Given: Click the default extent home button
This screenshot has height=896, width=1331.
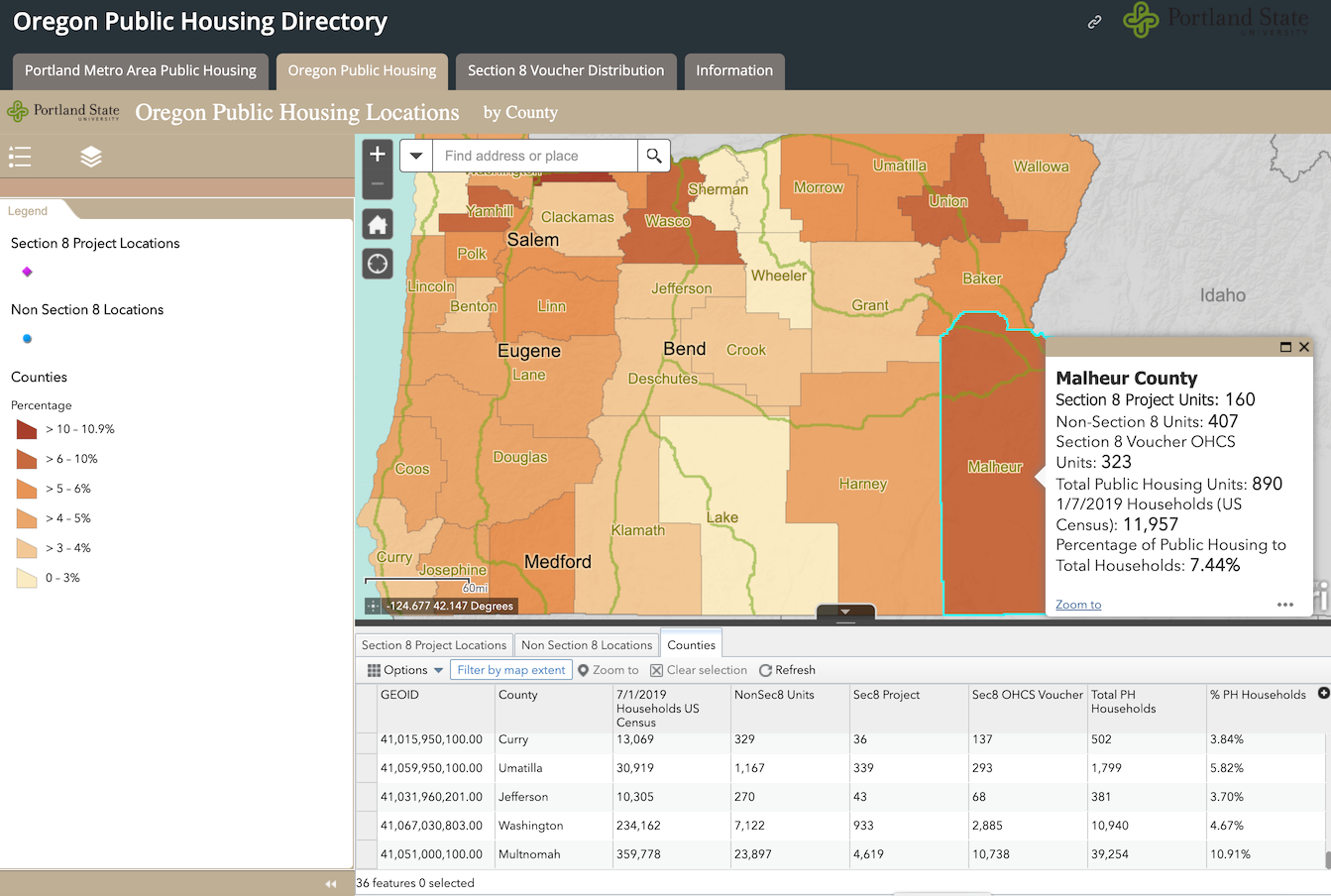Looking at the screenshot, I should tap(378, 225).
